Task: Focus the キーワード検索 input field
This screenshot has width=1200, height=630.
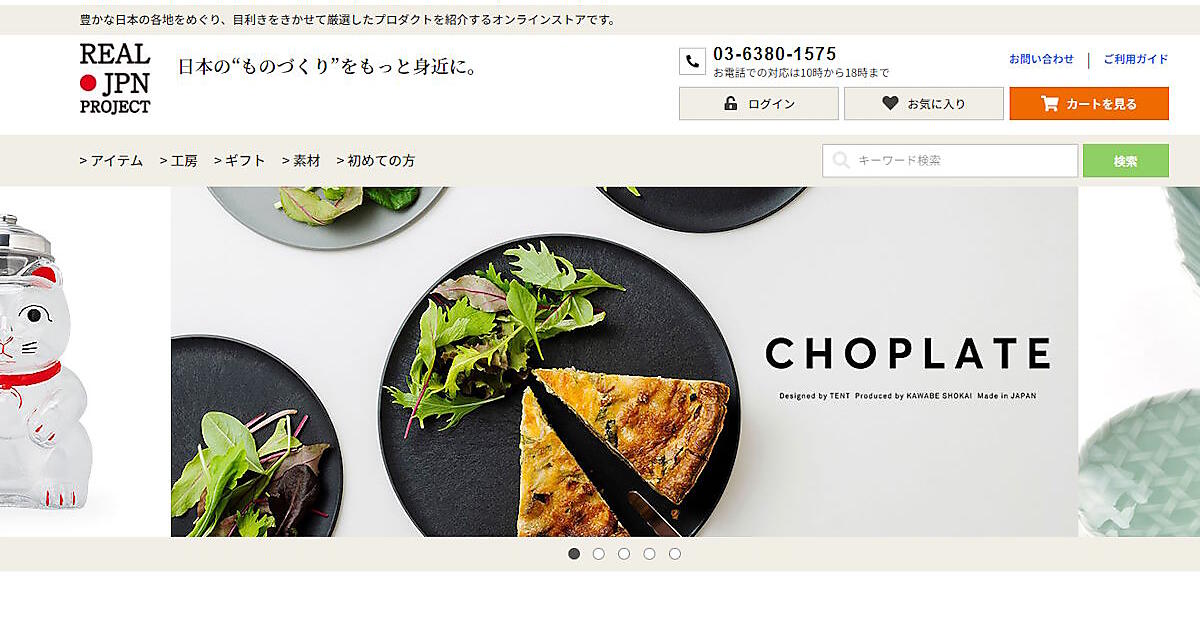Action: pyautogui.click(x=950, y=160)
